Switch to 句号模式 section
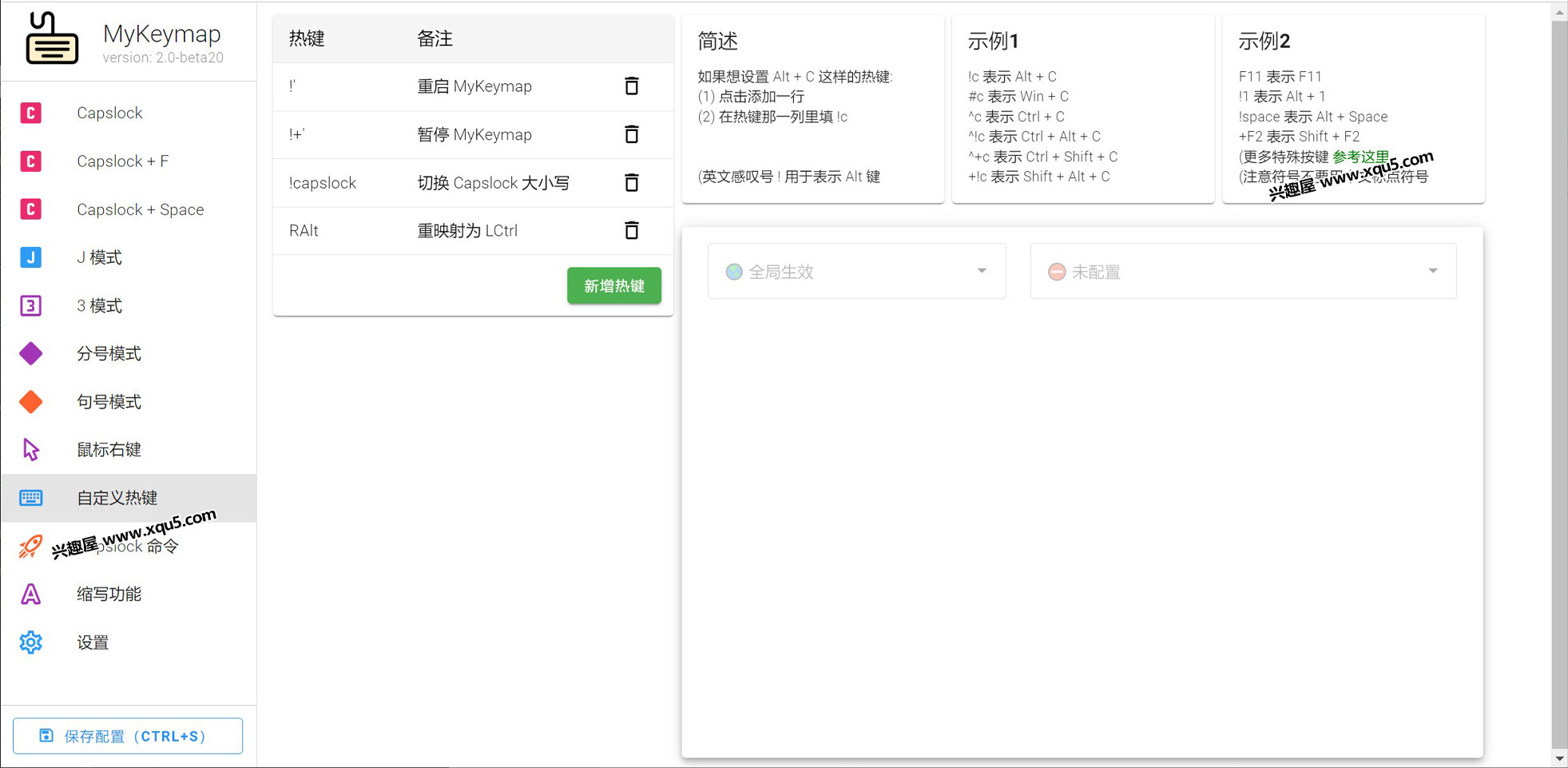Image resolution: width=1568 pixels, height=768 pixels. tap(129, 402)
